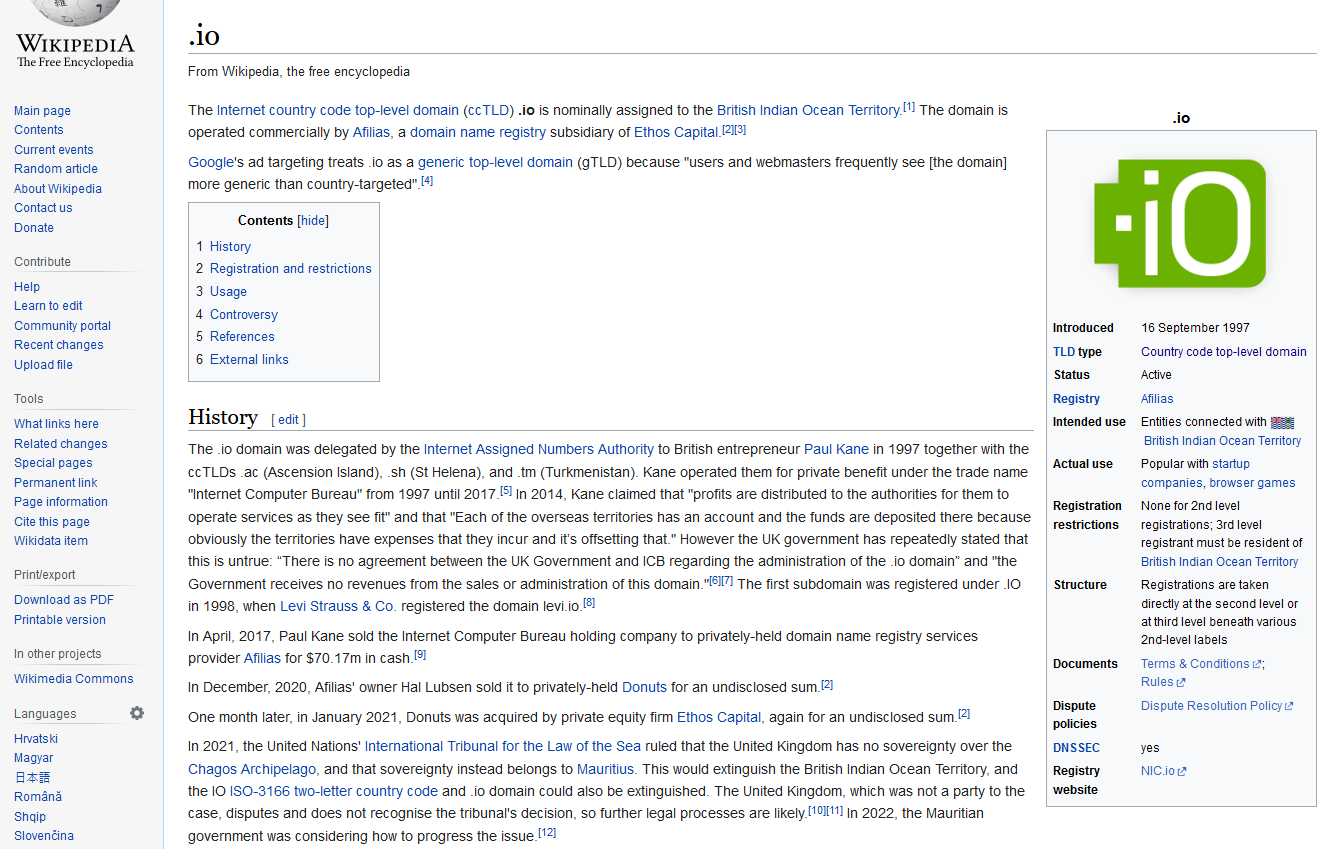Follow the Internet Assigned Numbers Authority link
This screenshot has width=1330, height=849.
[538, 450]
